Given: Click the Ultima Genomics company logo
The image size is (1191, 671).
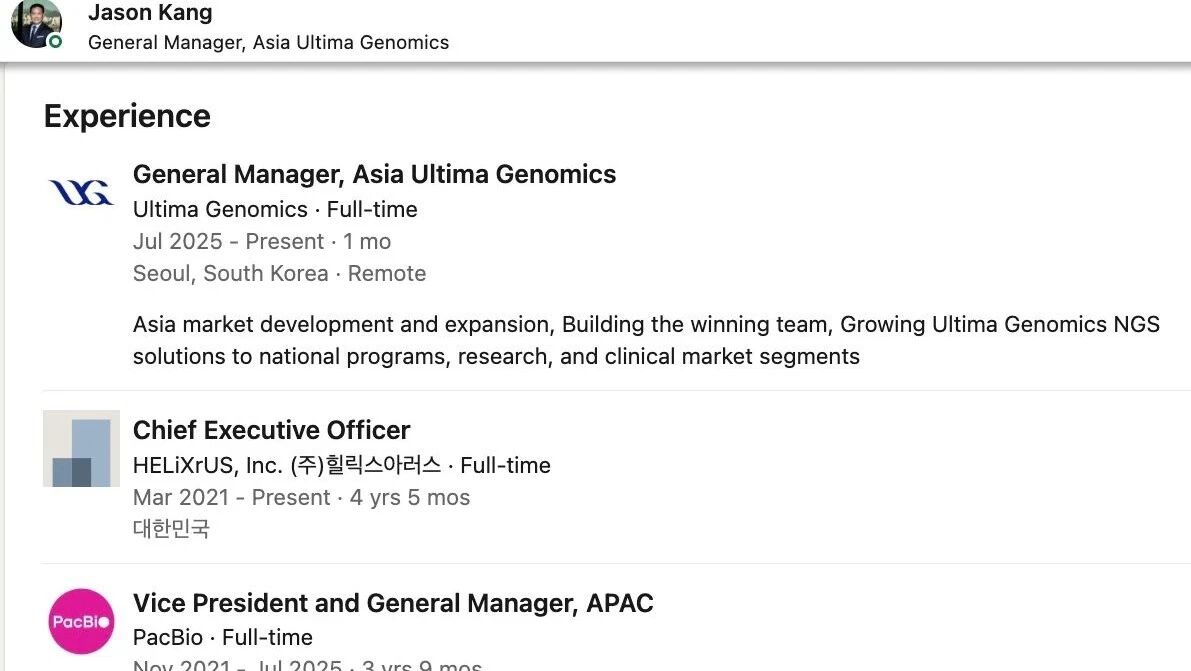Looking at the screenshot, I should (x=81, y=192).
